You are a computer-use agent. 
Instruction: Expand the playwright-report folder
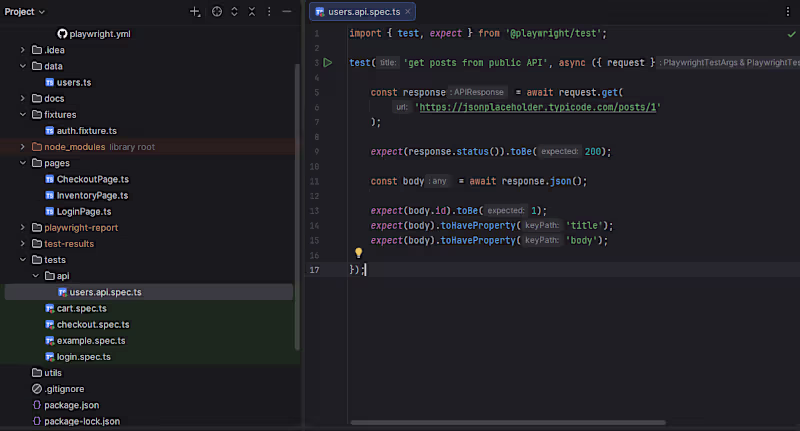click(22, 227)
